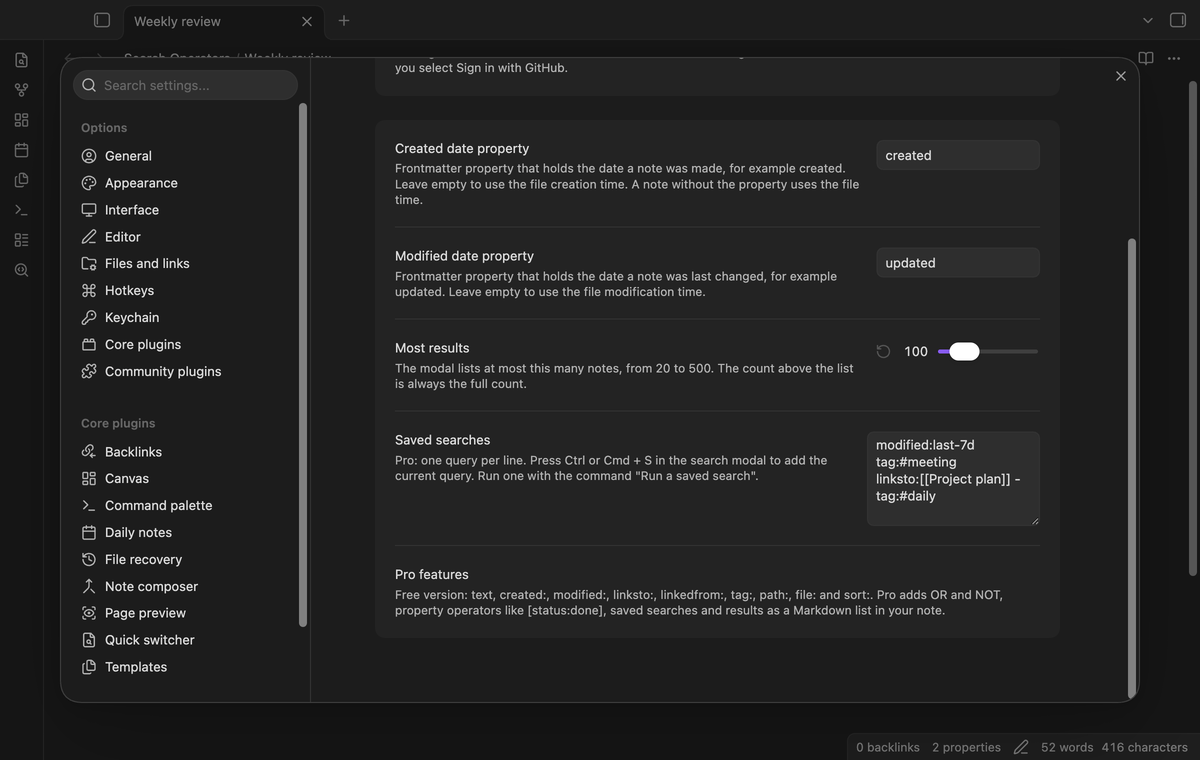This screenshot has height=760, width=1200.
Task: Click 416 characters in status bar
Action: click(1145, 747)
